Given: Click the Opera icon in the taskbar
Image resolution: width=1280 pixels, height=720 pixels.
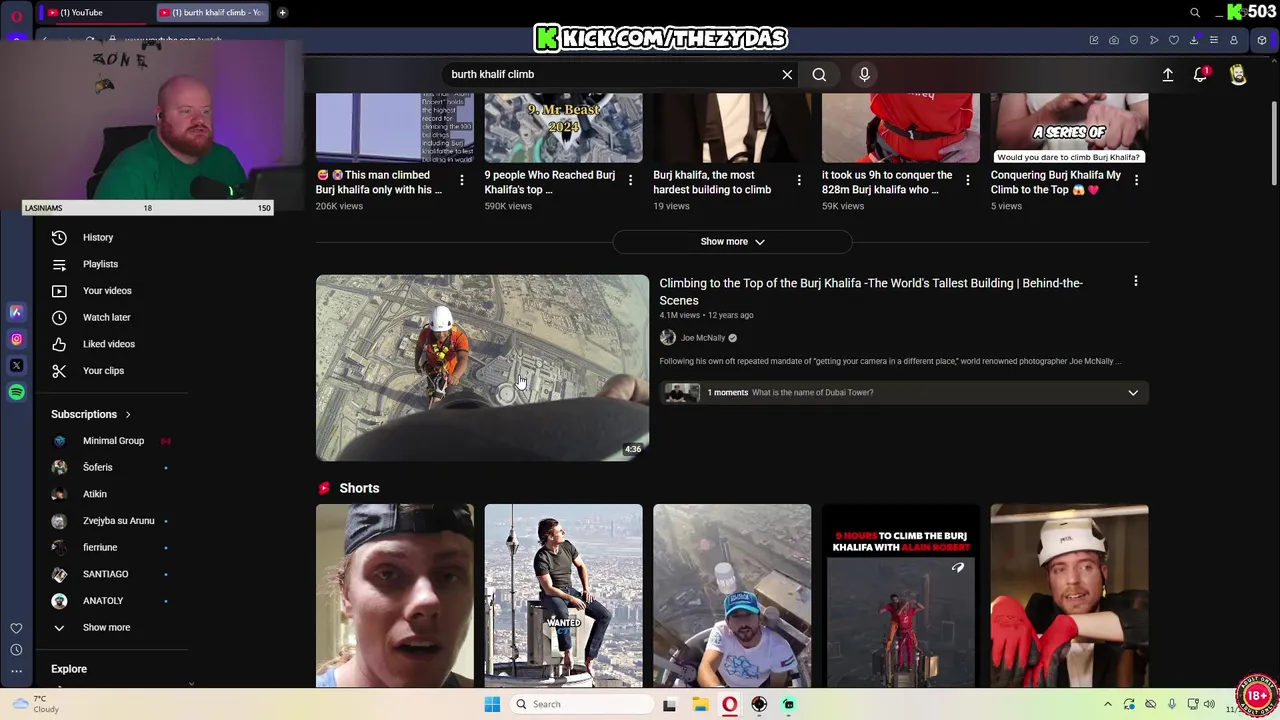Looking at the screenshot, I should [730, 704].
